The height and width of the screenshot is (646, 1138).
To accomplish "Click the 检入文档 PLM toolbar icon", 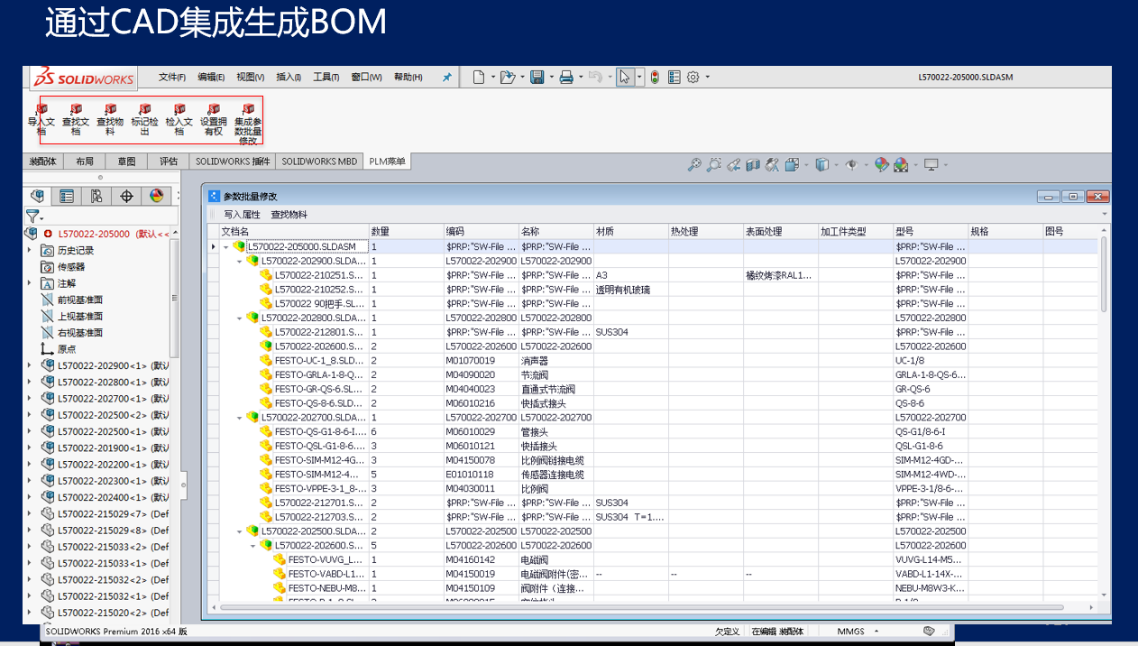I will coord(179,109).
